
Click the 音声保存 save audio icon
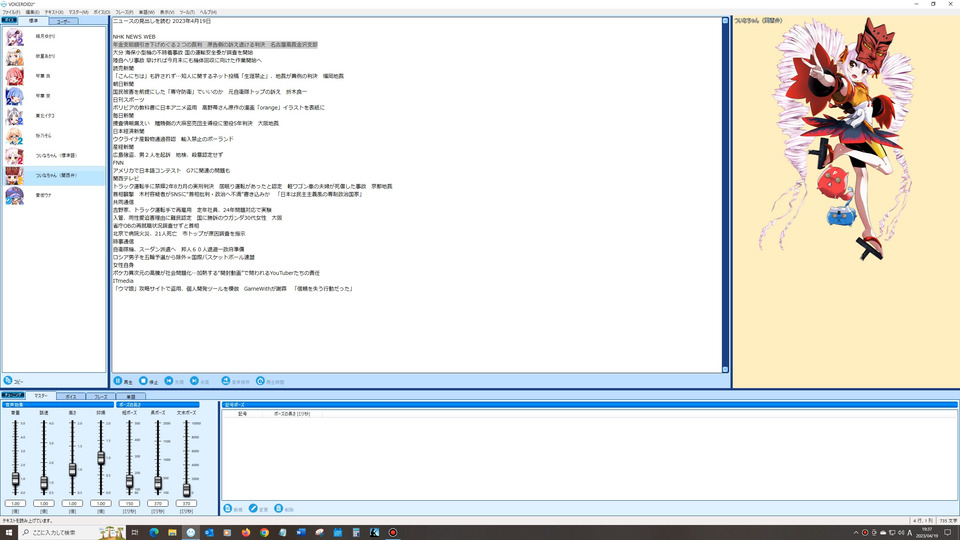(x=226, y=381)
